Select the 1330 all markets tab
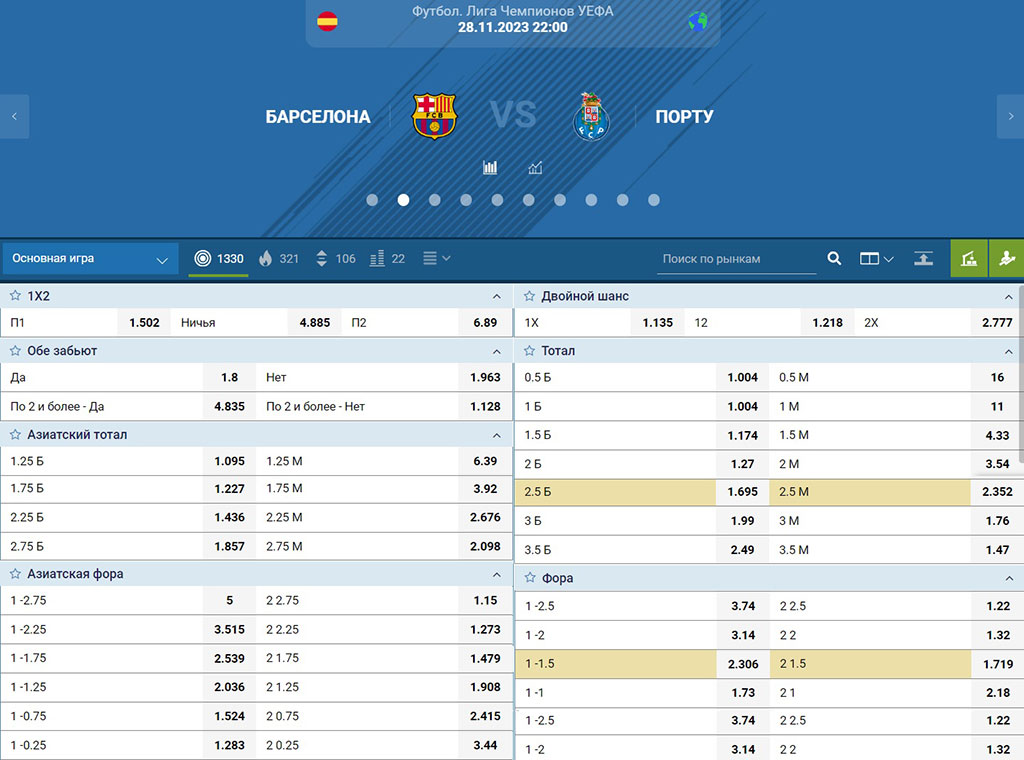1024x760 pixels. [219, 259]
